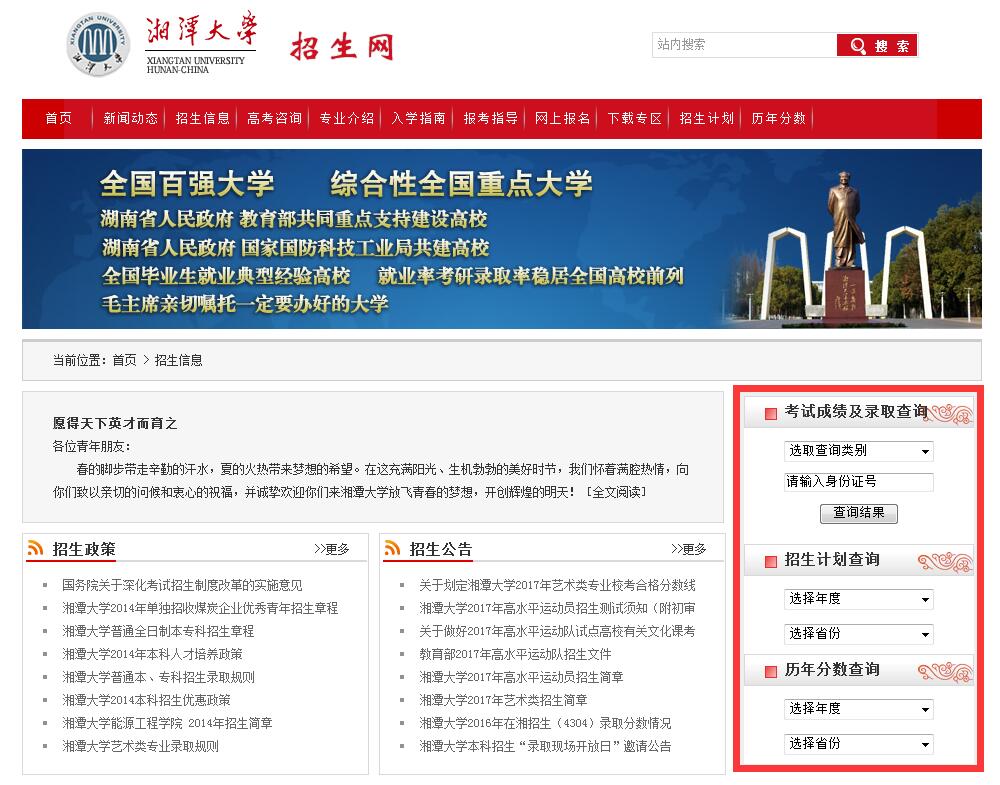The image size is (1000, 785).
Task: Open 湘潭大学普通全日制本专科招生章程
Action: coord(158,631)
